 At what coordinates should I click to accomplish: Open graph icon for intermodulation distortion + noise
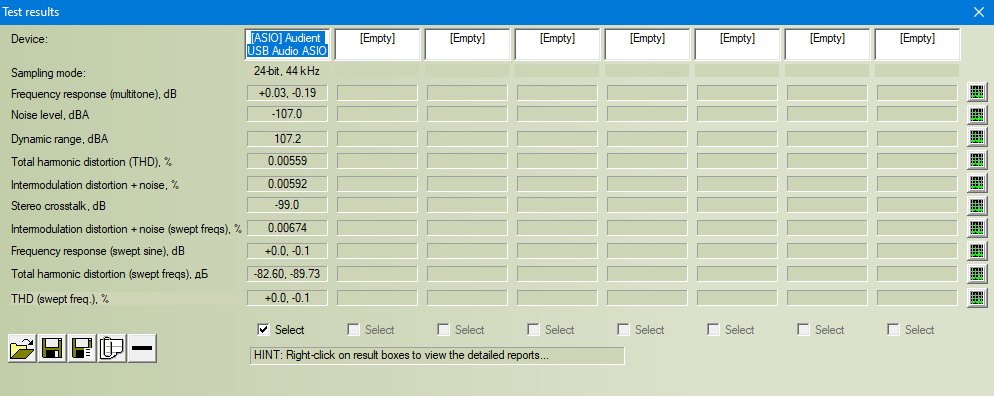[x=977, y=184]
